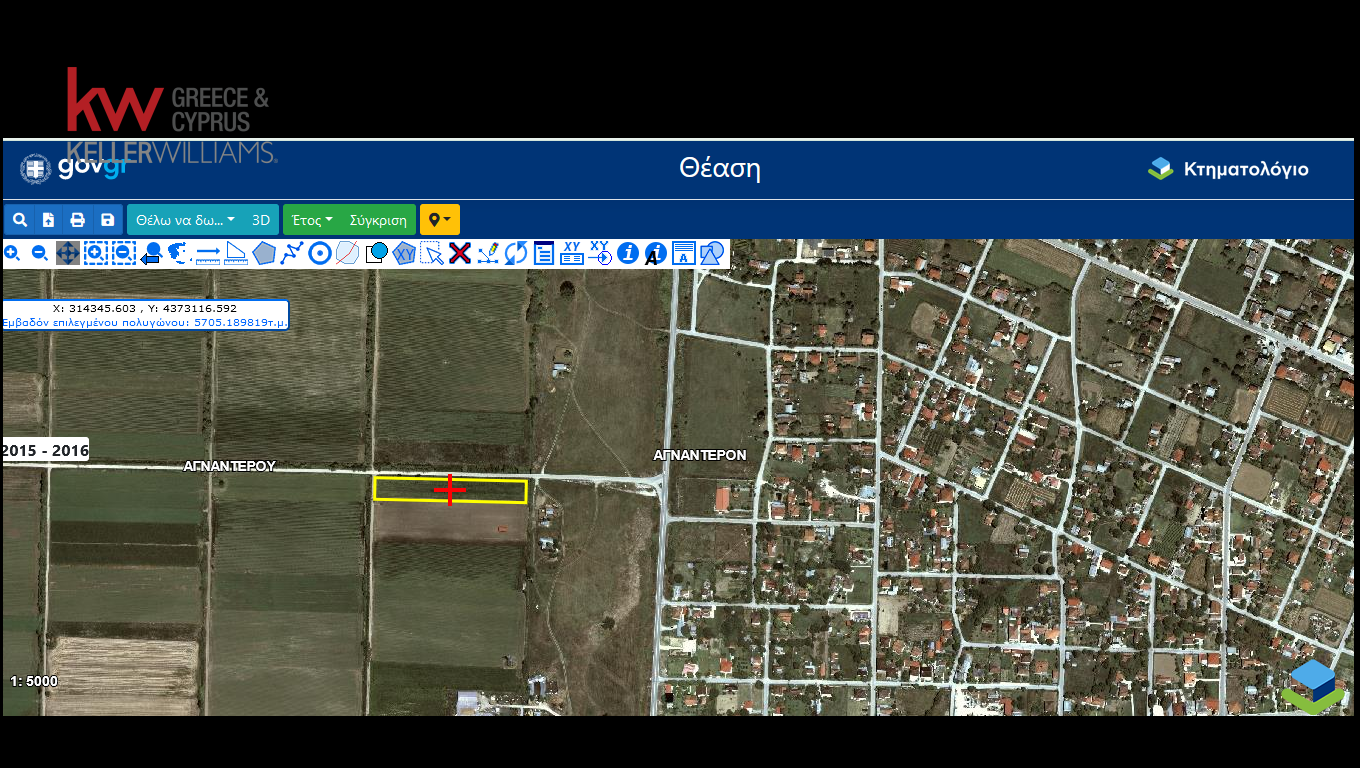Click the ΑΓΝΑΝΤΕΡΟΝ map label
The width and height of the screenshot is (1360, 768).
click(x=700, y=454)
